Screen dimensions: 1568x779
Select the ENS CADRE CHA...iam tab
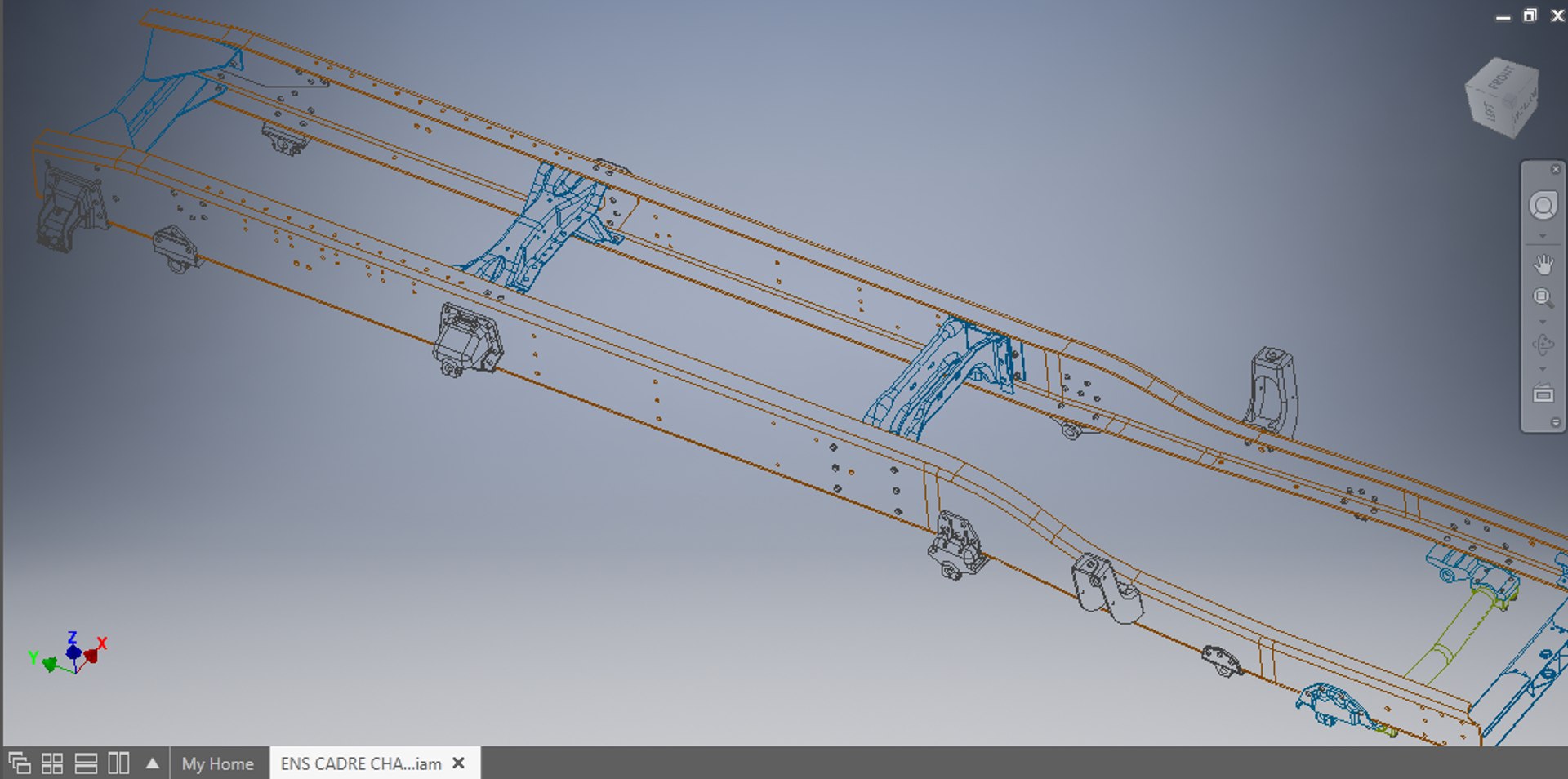[x=361, y=763]
